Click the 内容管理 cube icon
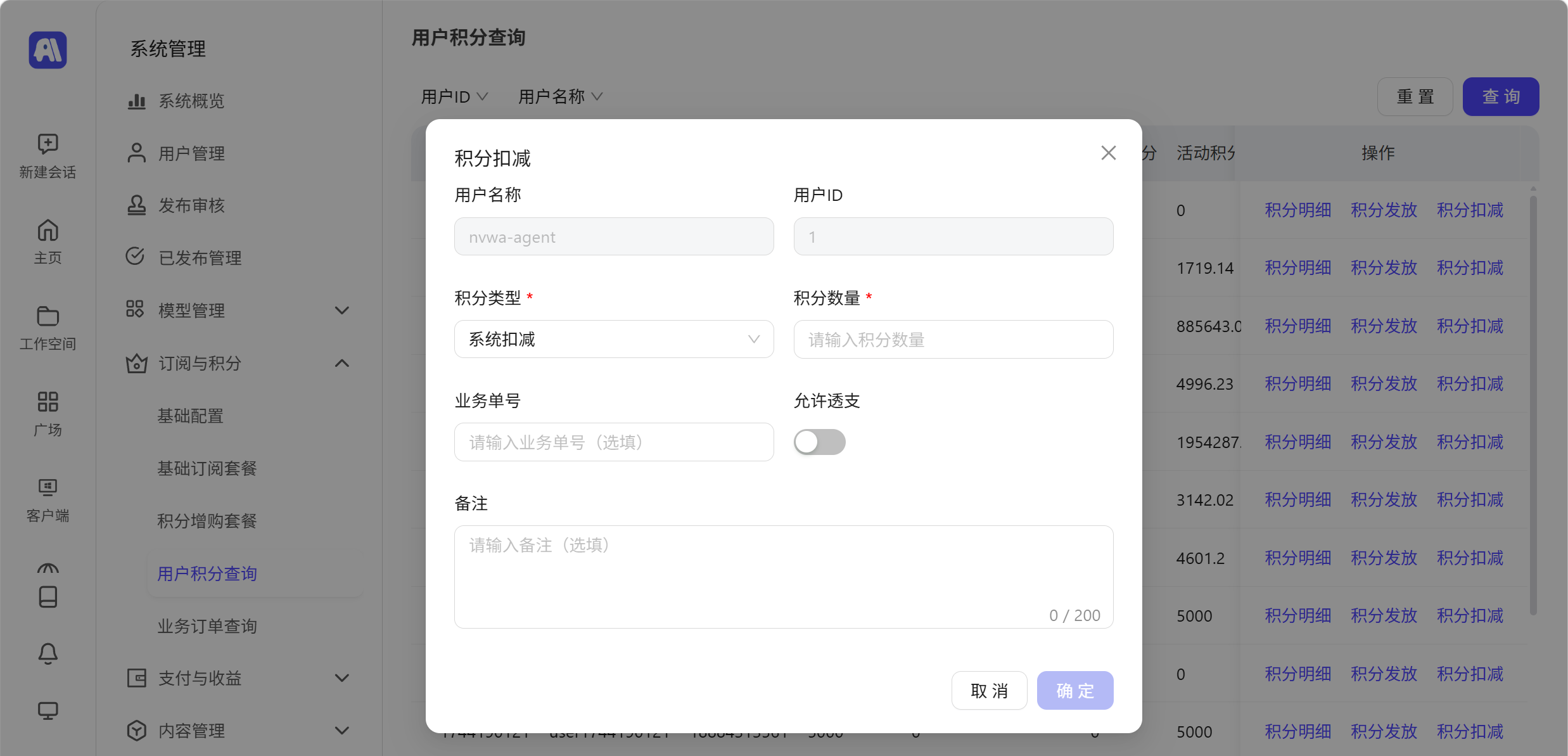This screenshot has height=756, width=1568. coord(136,731)
